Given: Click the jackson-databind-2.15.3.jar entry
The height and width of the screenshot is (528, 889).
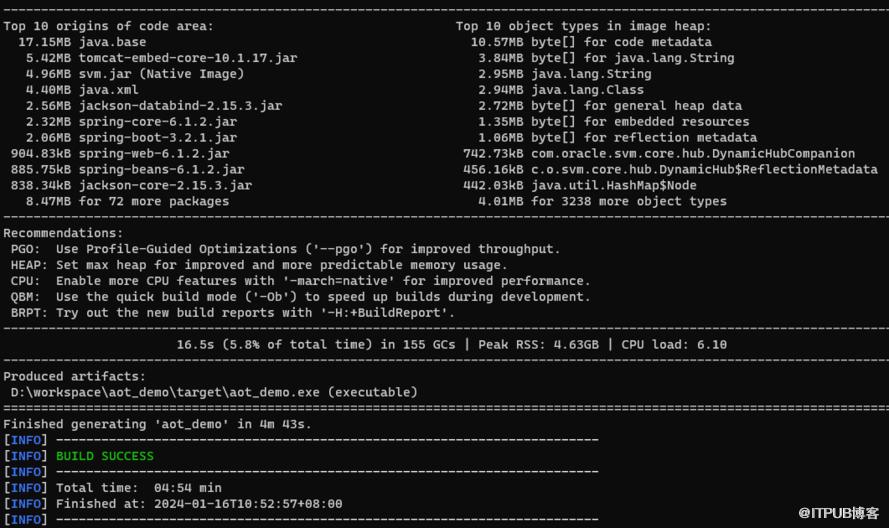Looking at the screenshot, I should click(180, 105).
